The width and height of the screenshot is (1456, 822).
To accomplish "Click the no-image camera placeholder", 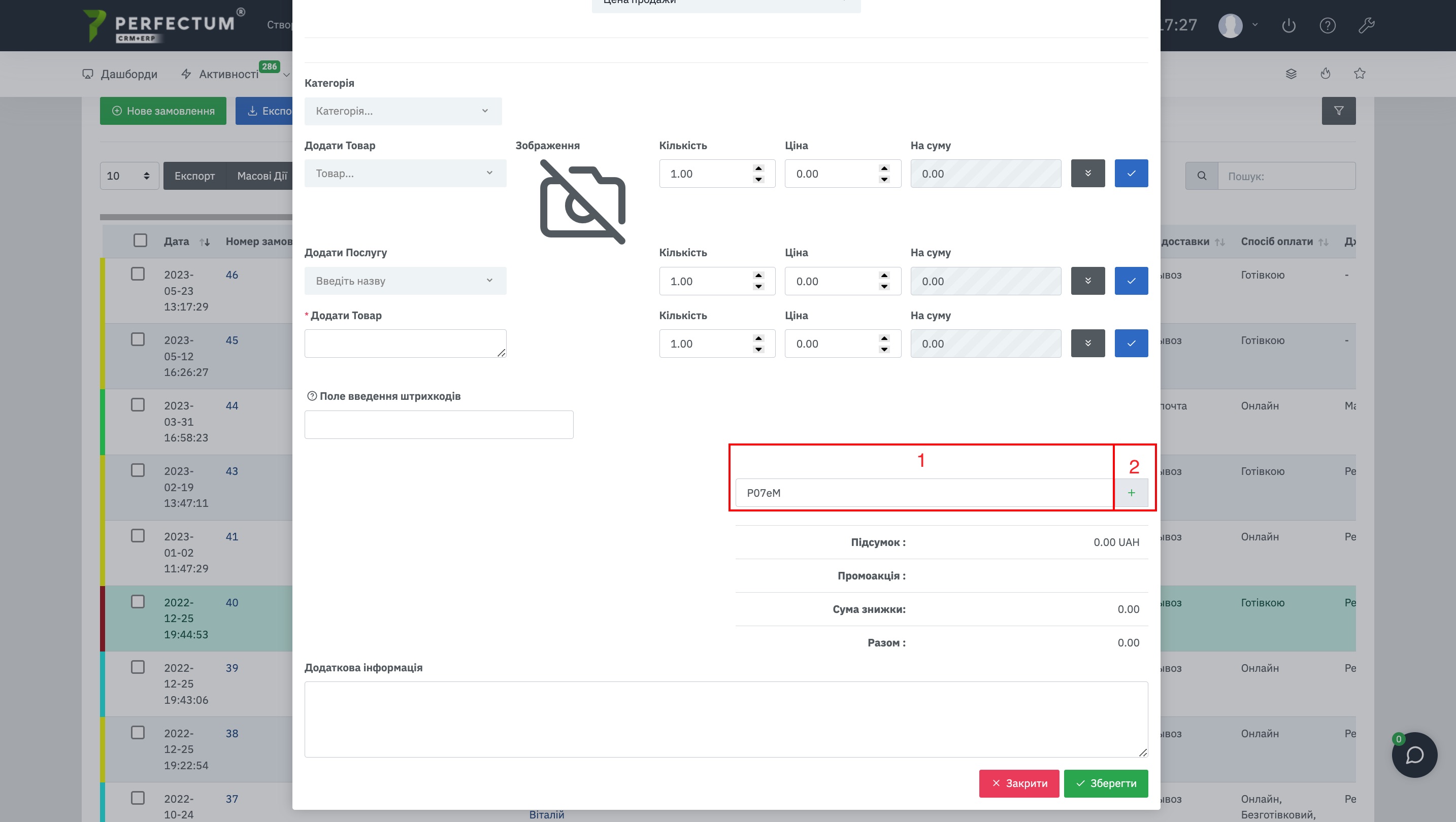I will (582, 201).
